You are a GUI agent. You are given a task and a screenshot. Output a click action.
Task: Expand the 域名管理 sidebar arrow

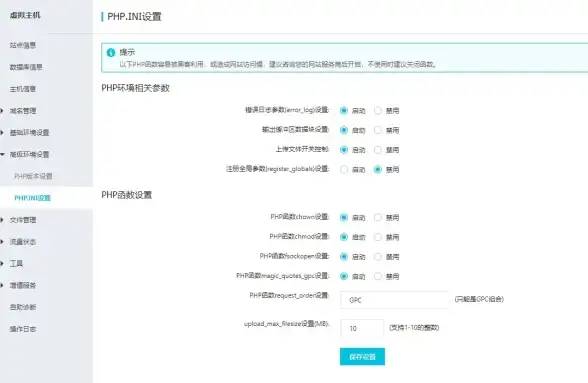tap(2, 111)
